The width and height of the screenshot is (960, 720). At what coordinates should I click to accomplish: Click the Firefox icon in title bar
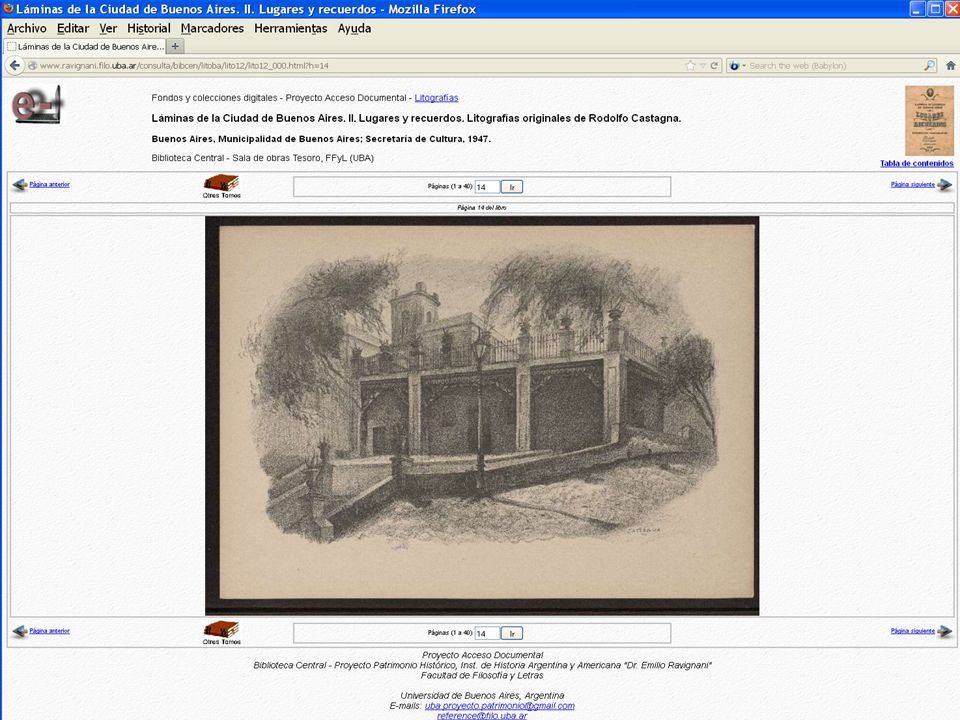tap(8, 9)
